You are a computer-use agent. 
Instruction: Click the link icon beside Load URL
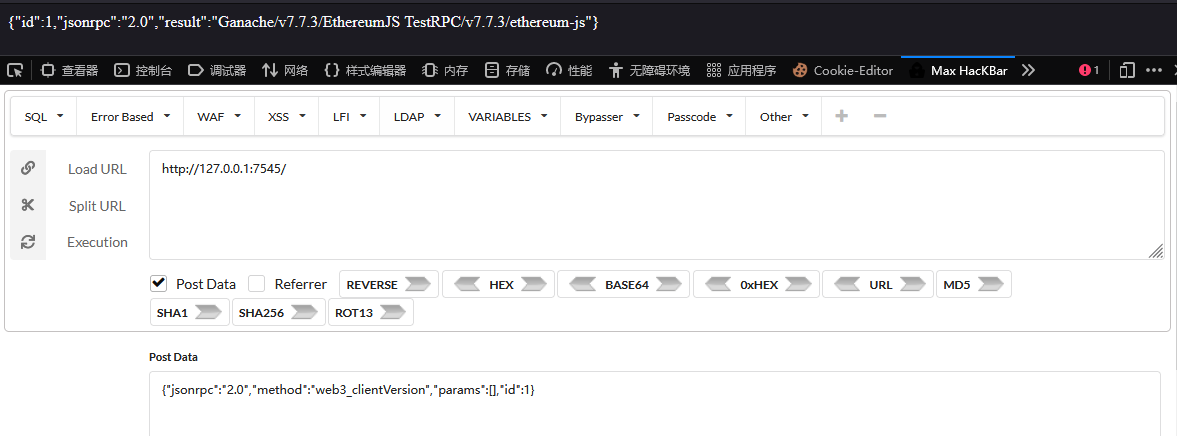pyautogui.click(x=28, y=168)
